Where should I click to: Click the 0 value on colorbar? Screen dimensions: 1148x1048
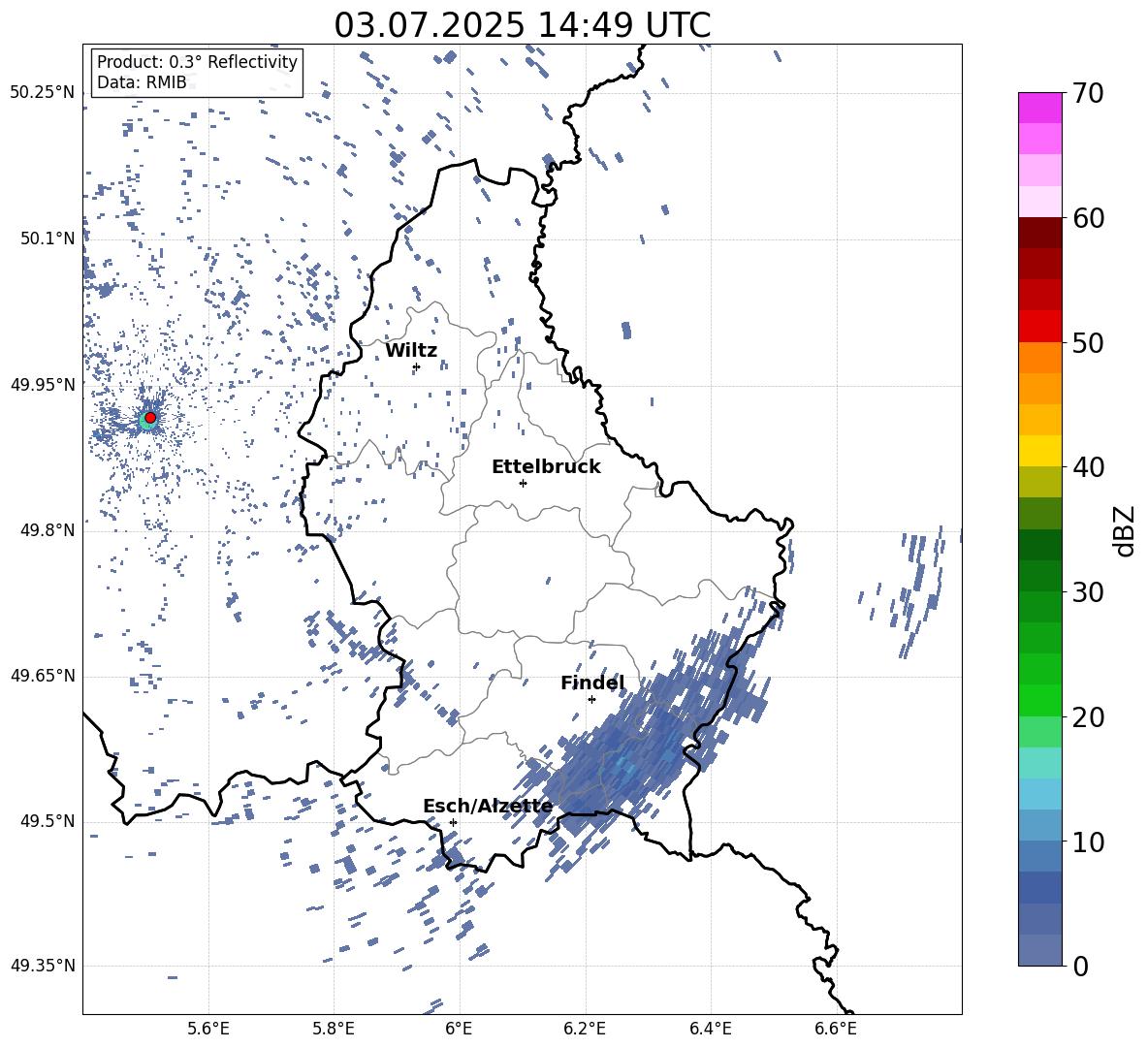[x=1080, y=967]
